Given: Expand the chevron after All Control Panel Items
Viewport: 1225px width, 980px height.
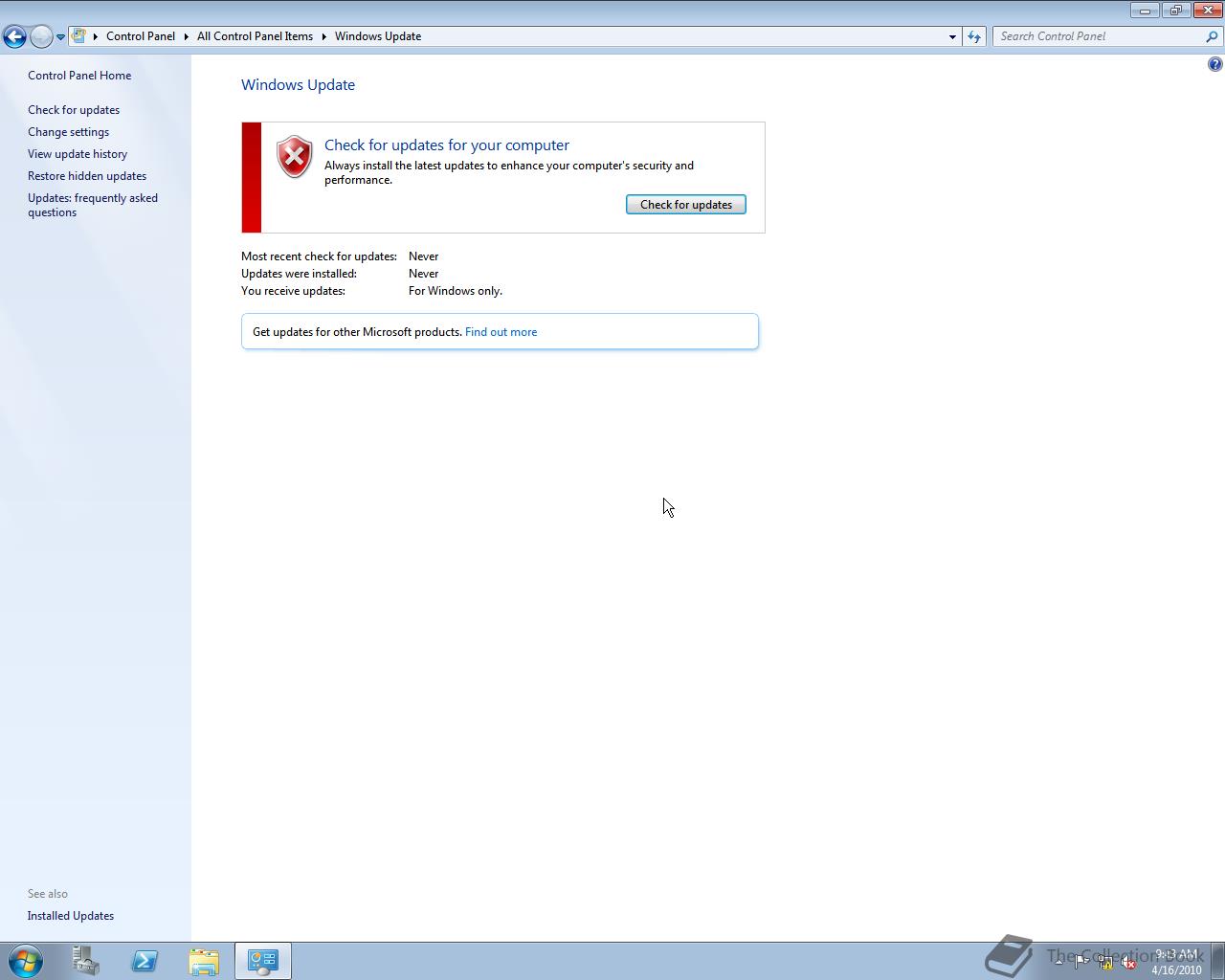Looking at the screenshot, I should click(x=323, y=36).
